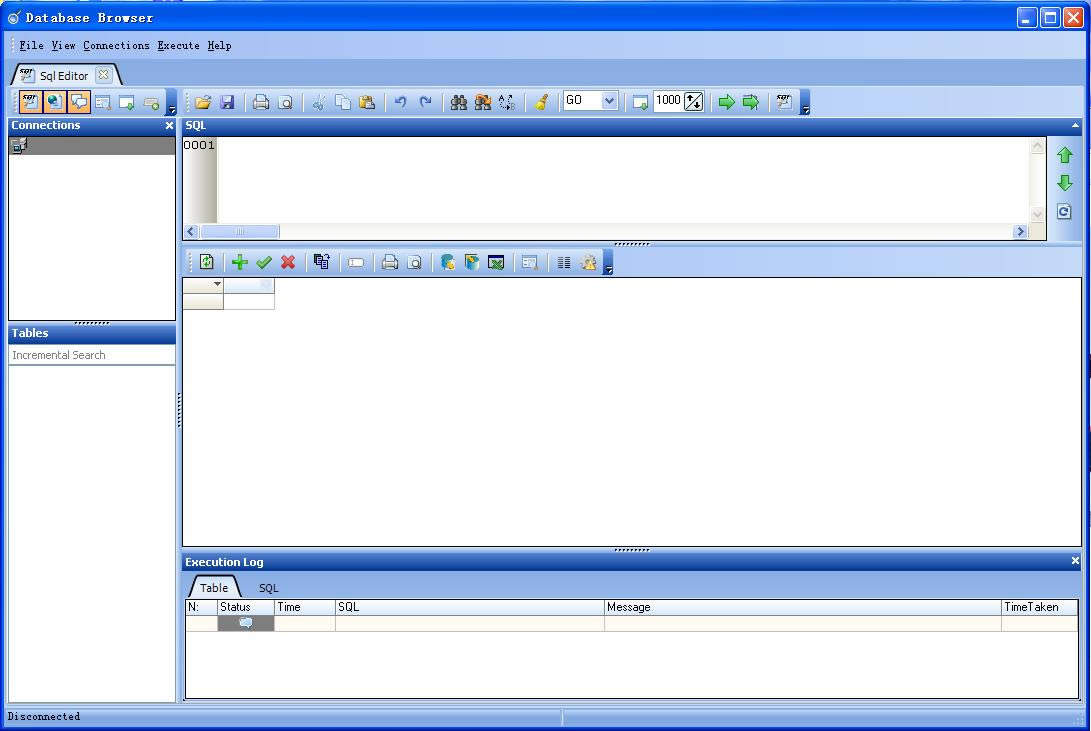
Task: Cut selection with scissors icon
Action: [x=319, y=102]
